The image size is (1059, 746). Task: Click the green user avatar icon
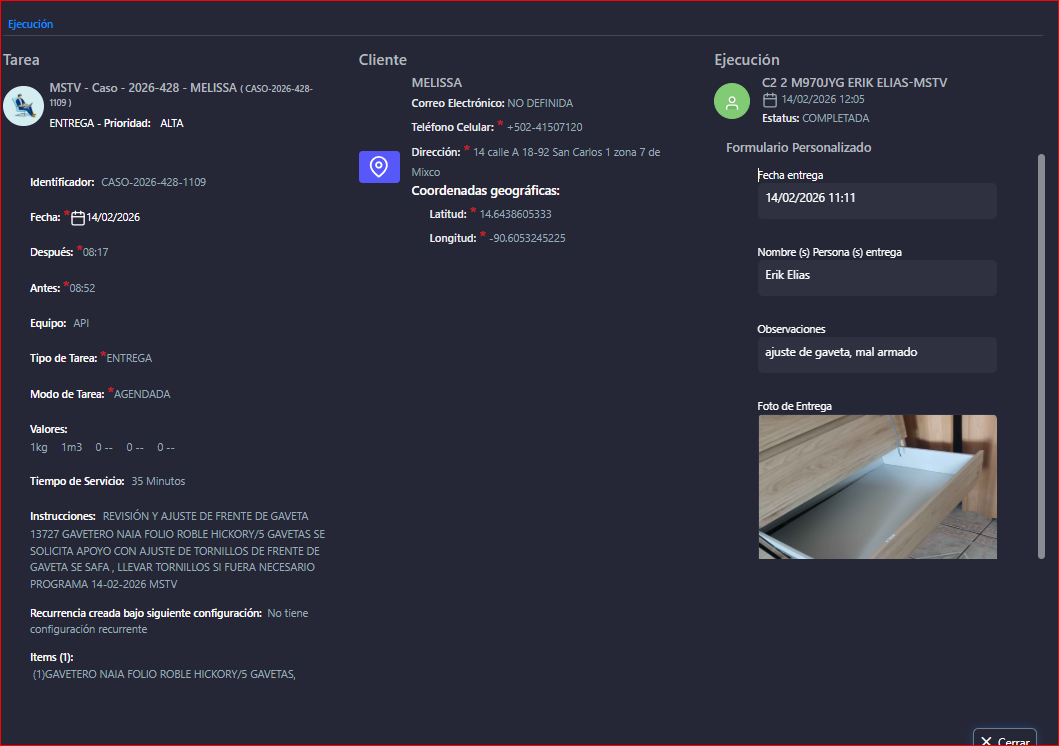(732, 102)
